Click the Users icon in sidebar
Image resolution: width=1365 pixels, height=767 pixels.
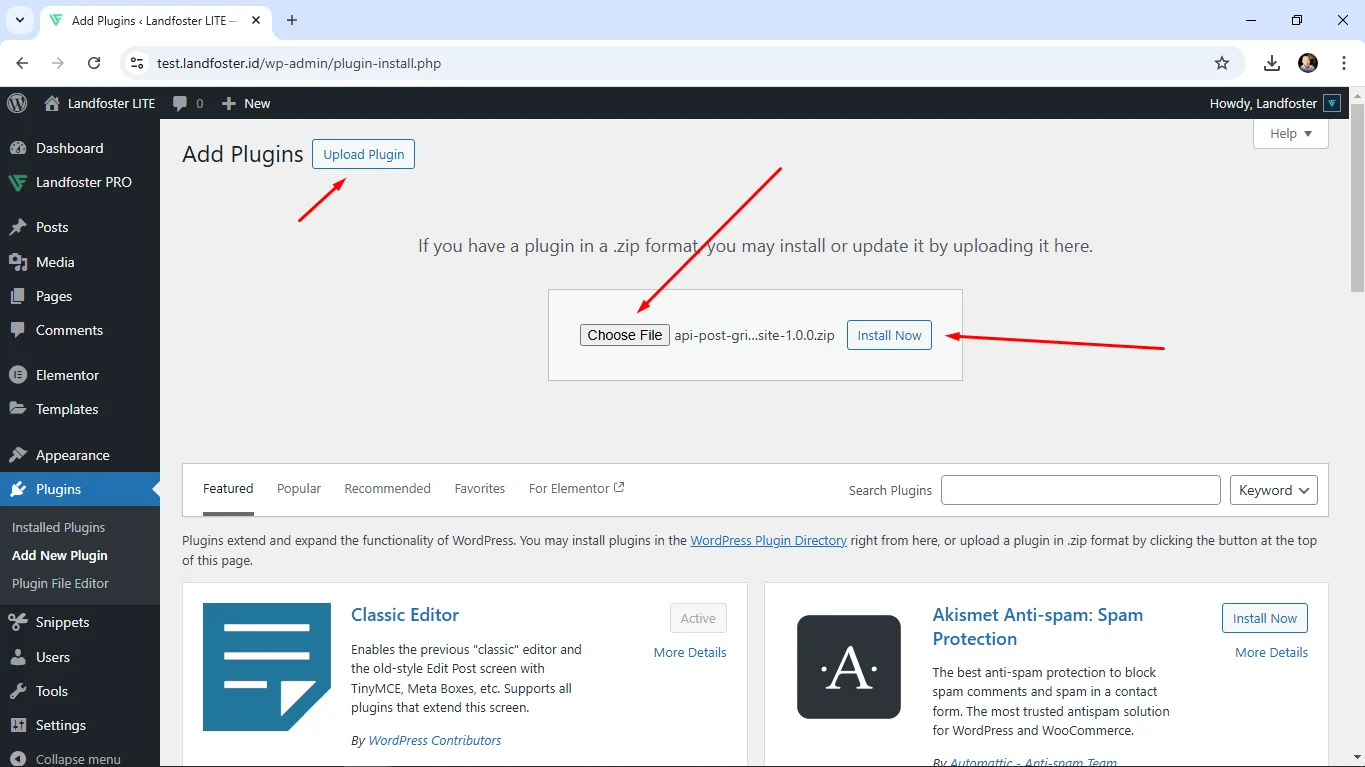click(18, 657)
